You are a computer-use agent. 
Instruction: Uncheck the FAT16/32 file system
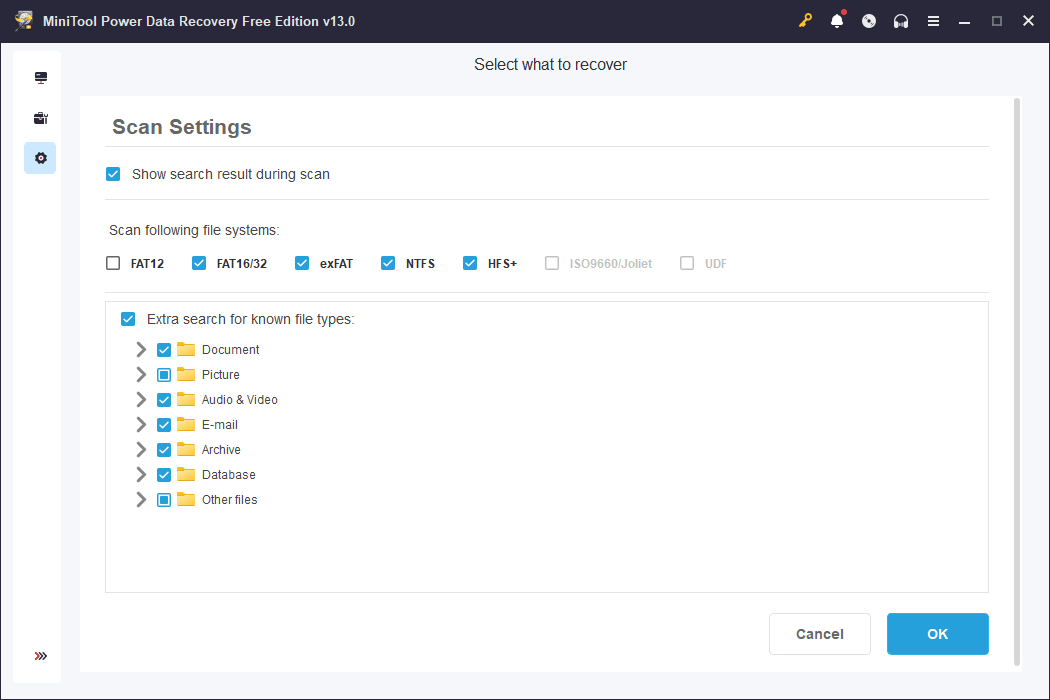pyautogui.click(x=199, y=263)
